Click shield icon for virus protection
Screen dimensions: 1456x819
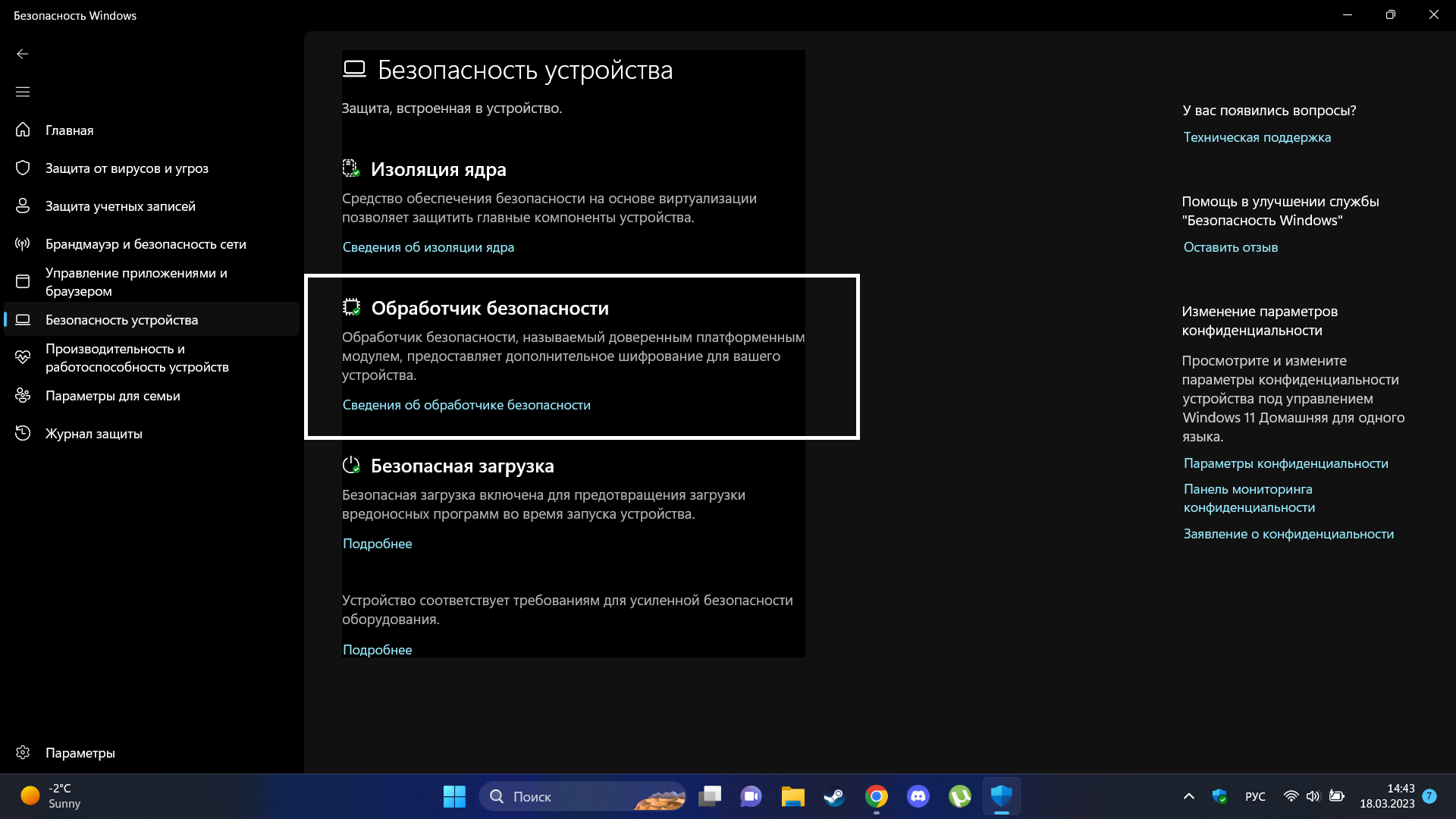click(x=23, y=168)
